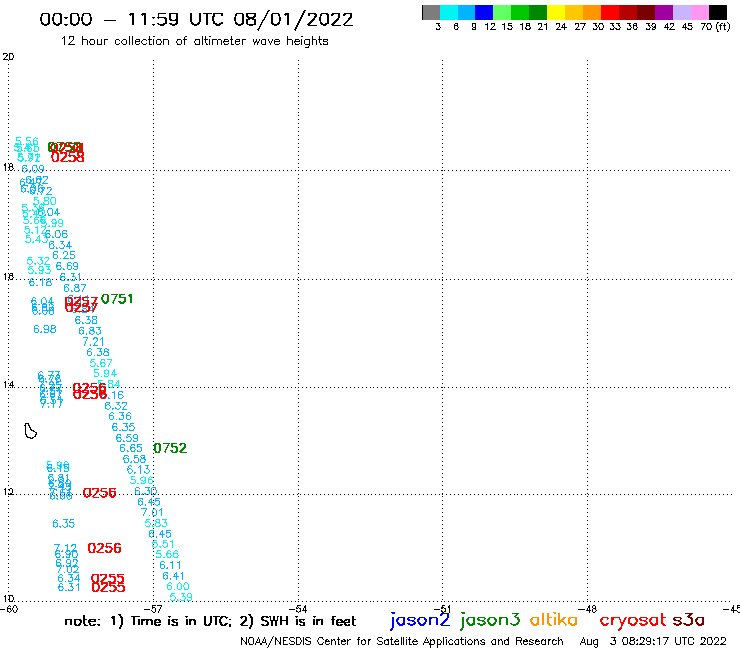Viewport: 740px width, 650px height.
Task: Click the dark blue 12 ft legend swatch
Action: coord(484,13)
